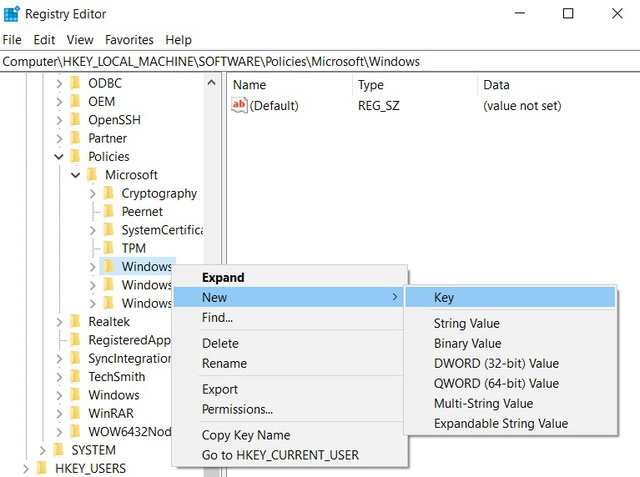Viewport: 640px width, 477px height.
Task: Select the WOW6432Node key
Action: pos(130,432)
